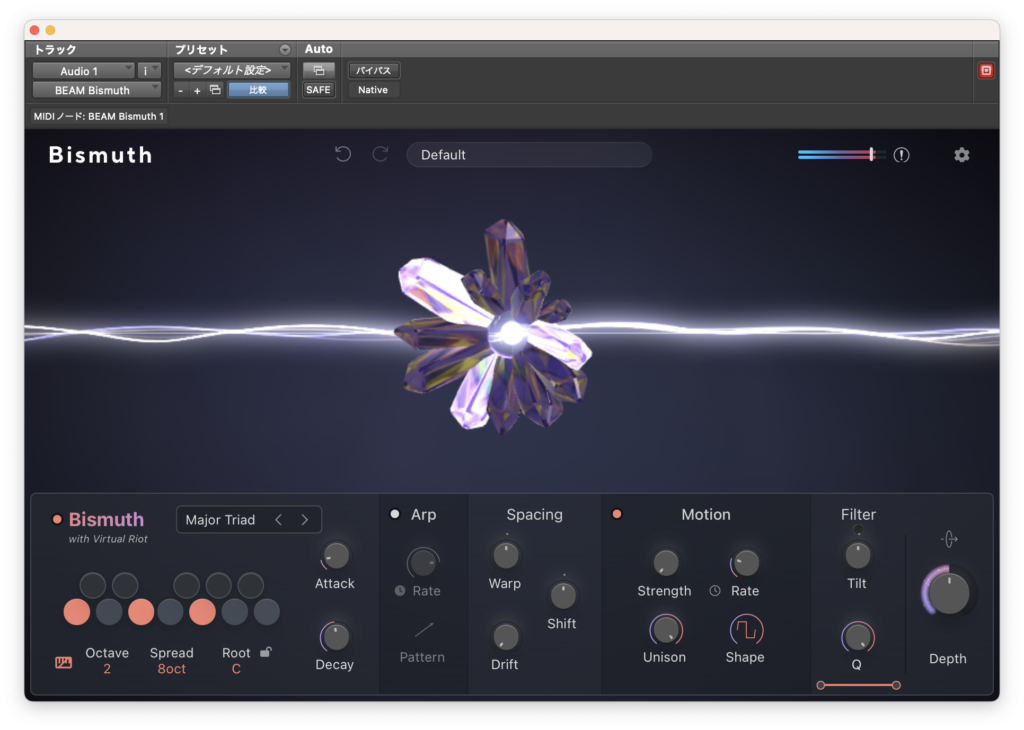Click the redo arrow icon
Image resolution: width=1024 pixels, height=730 pixels.
[x=380, y=154]
